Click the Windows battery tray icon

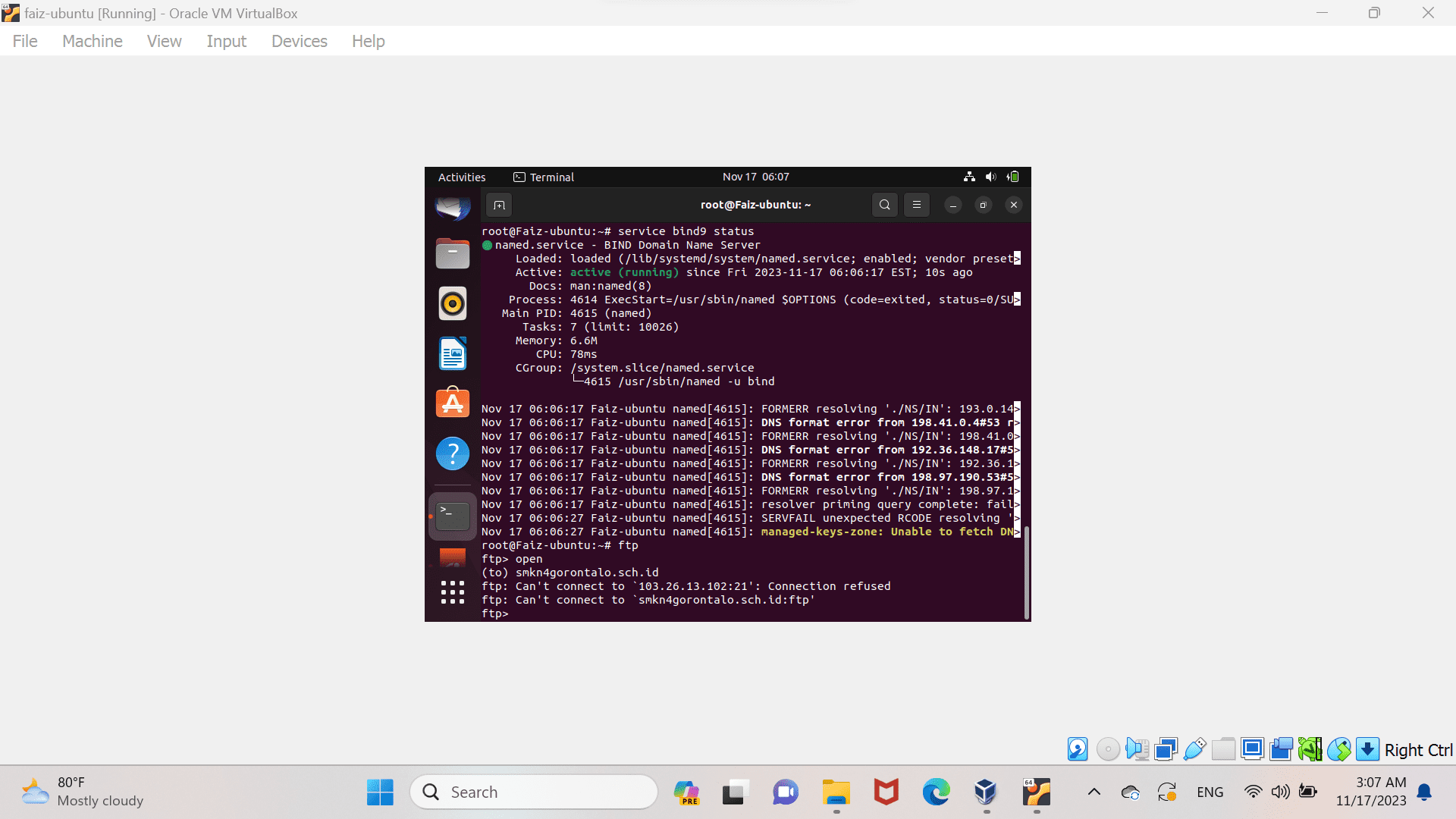point(1308,792)
